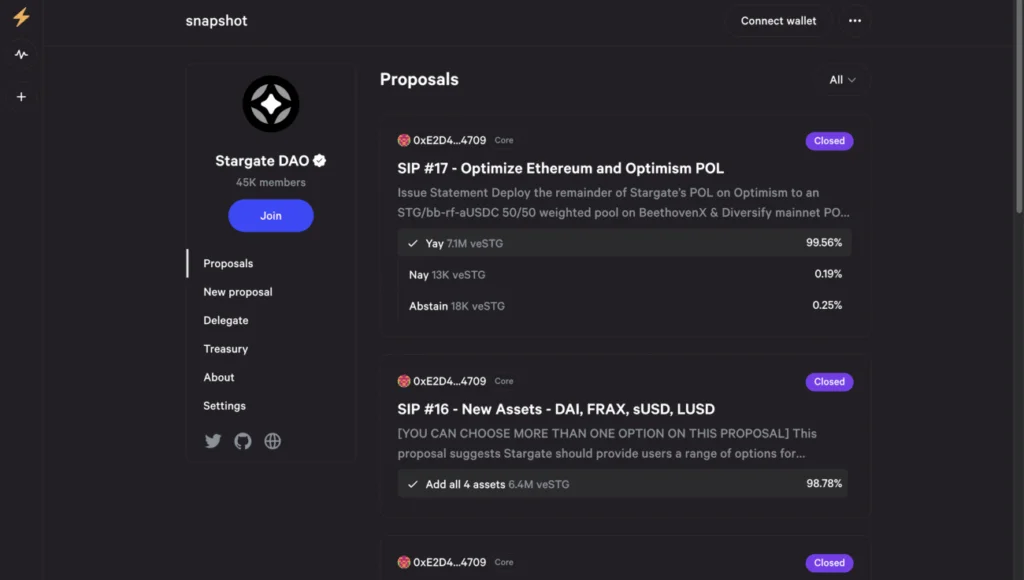Open the Treasury page
This screenshot has height=580, width=1024.
pyautogui.click(x=226, y=349)
